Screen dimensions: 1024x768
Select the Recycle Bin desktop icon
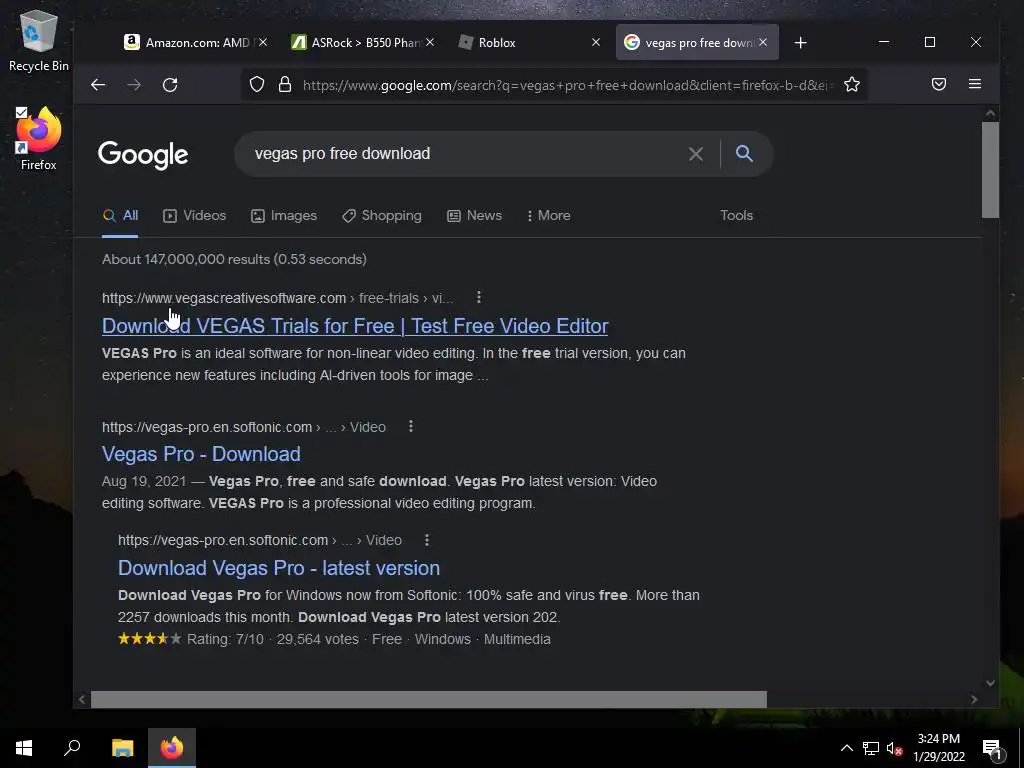[39, 41]
